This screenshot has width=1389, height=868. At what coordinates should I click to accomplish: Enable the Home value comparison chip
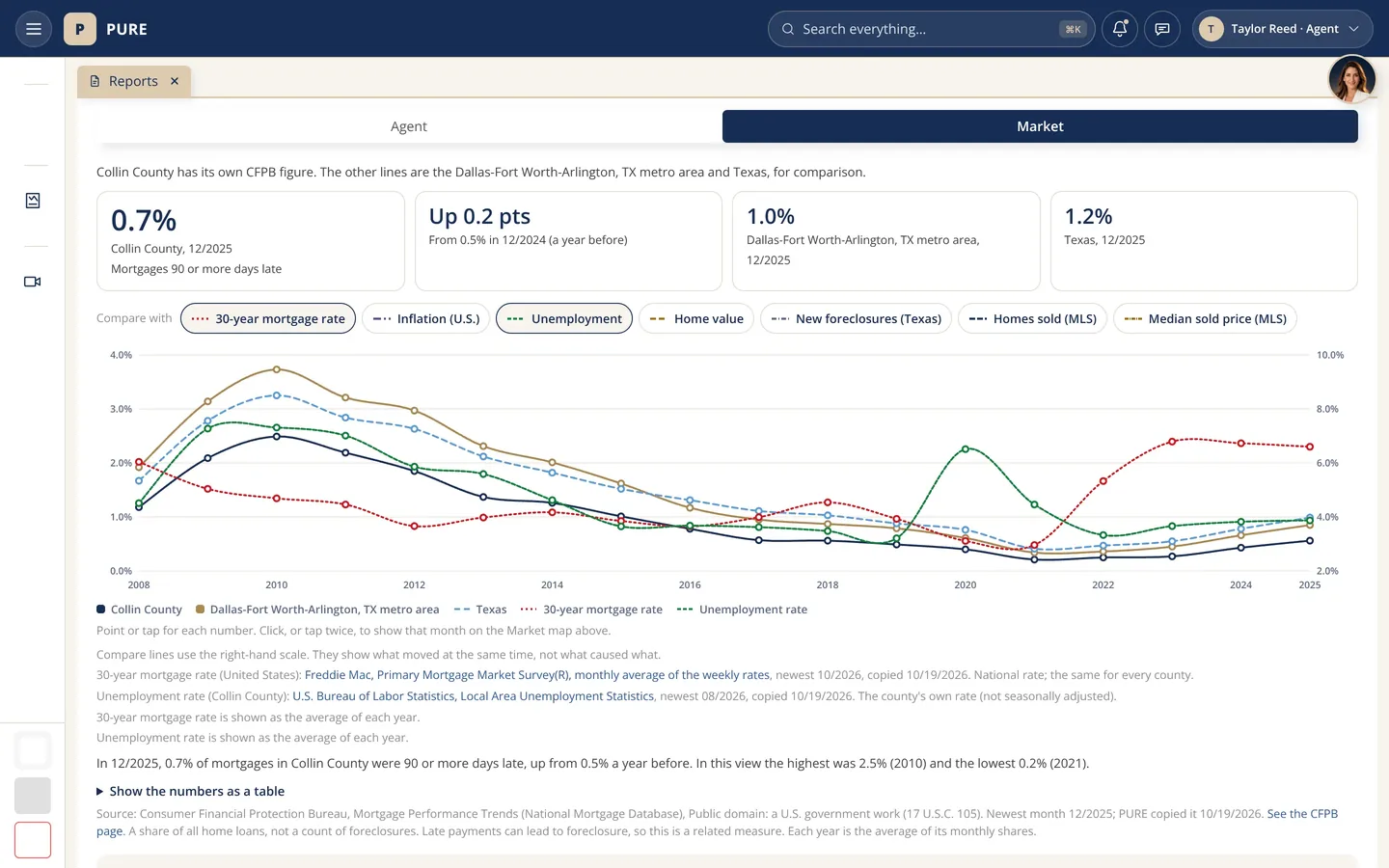[696, 318]
